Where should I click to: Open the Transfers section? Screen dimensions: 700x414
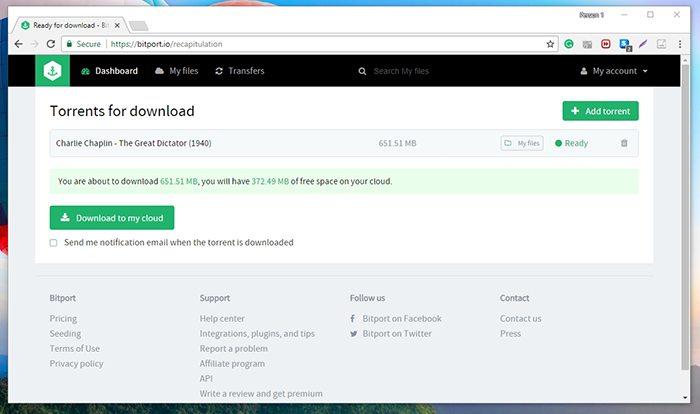[x=240, y=71]
